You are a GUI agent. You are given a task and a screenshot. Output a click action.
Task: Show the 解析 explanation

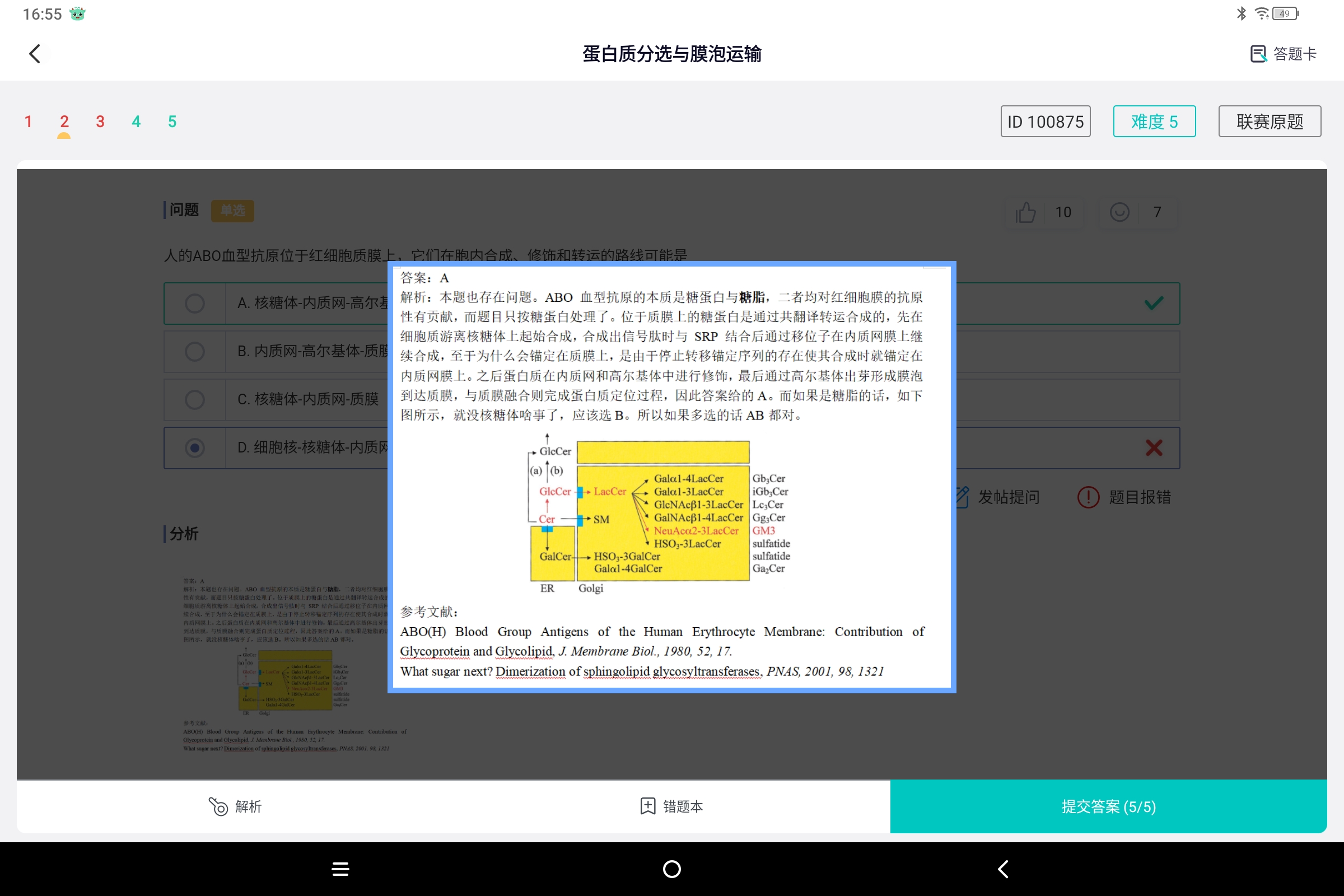click(235, 806)
